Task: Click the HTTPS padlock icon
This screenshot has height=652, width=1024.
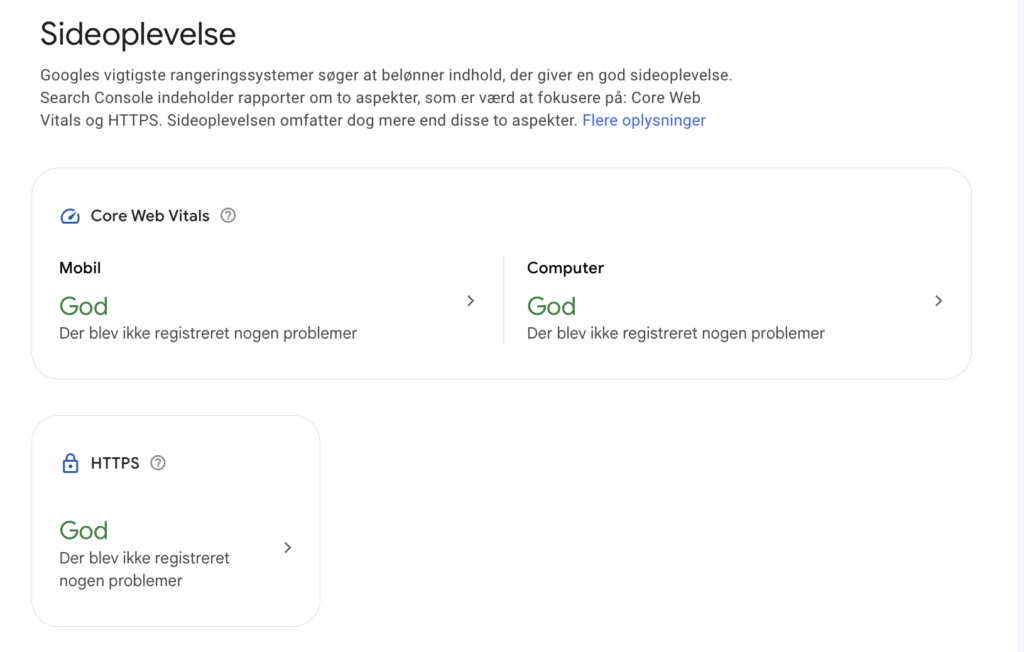Action: click(x=70, y=463)
